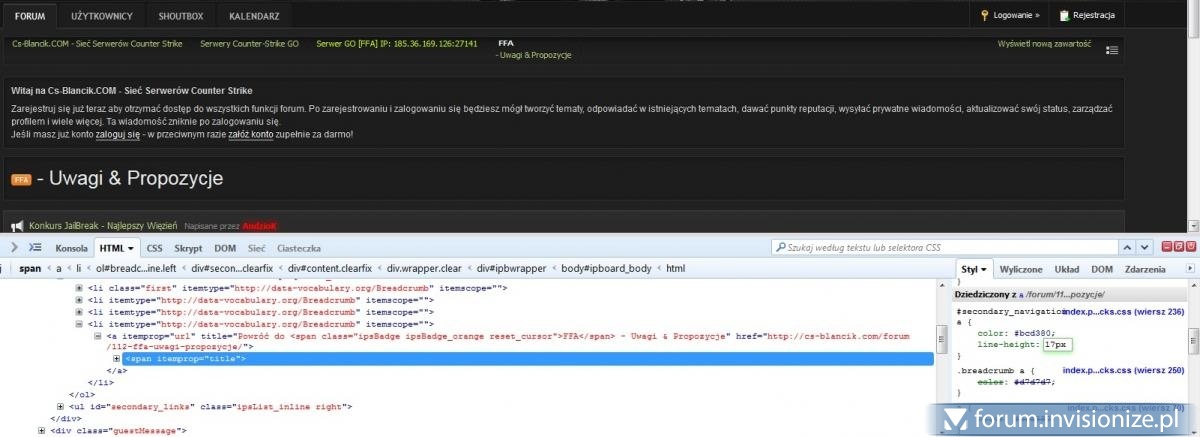The image size is (1200, 437).
Task: Open the Wyświetl nową zawartość link
Action: (x=1044, y=44)
